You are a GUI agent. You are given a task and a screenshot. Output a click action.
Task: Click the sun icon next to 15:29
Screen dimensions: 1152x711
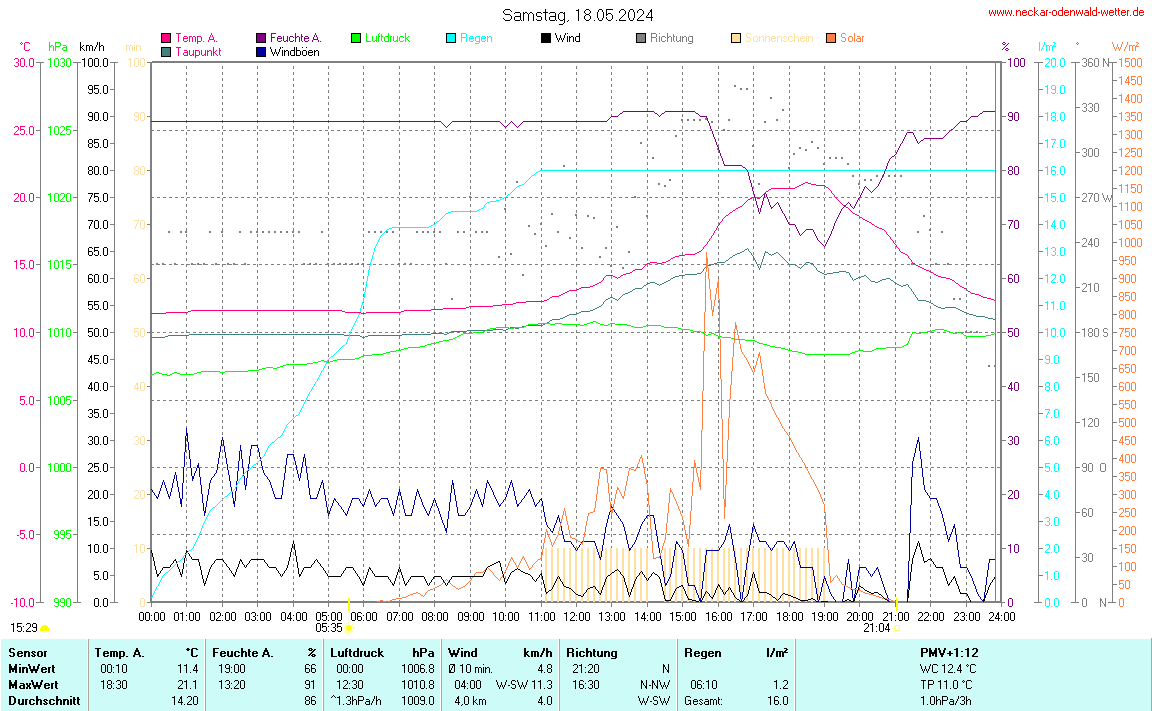pos(45,628)
